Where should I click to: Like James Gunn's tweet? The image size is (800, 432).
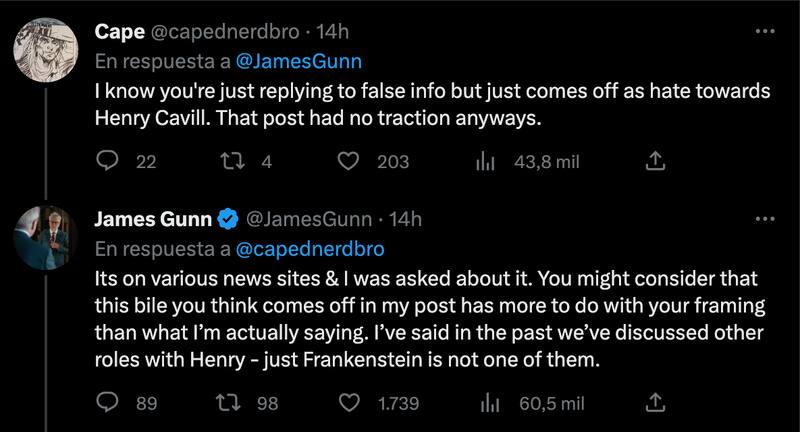coord(349,403)
